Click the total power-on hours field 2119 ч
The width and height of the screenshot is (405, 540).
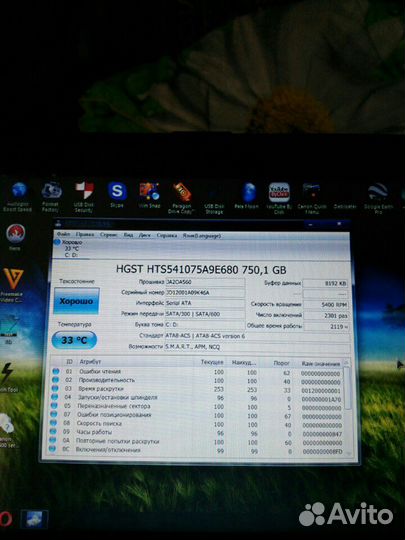327,326
